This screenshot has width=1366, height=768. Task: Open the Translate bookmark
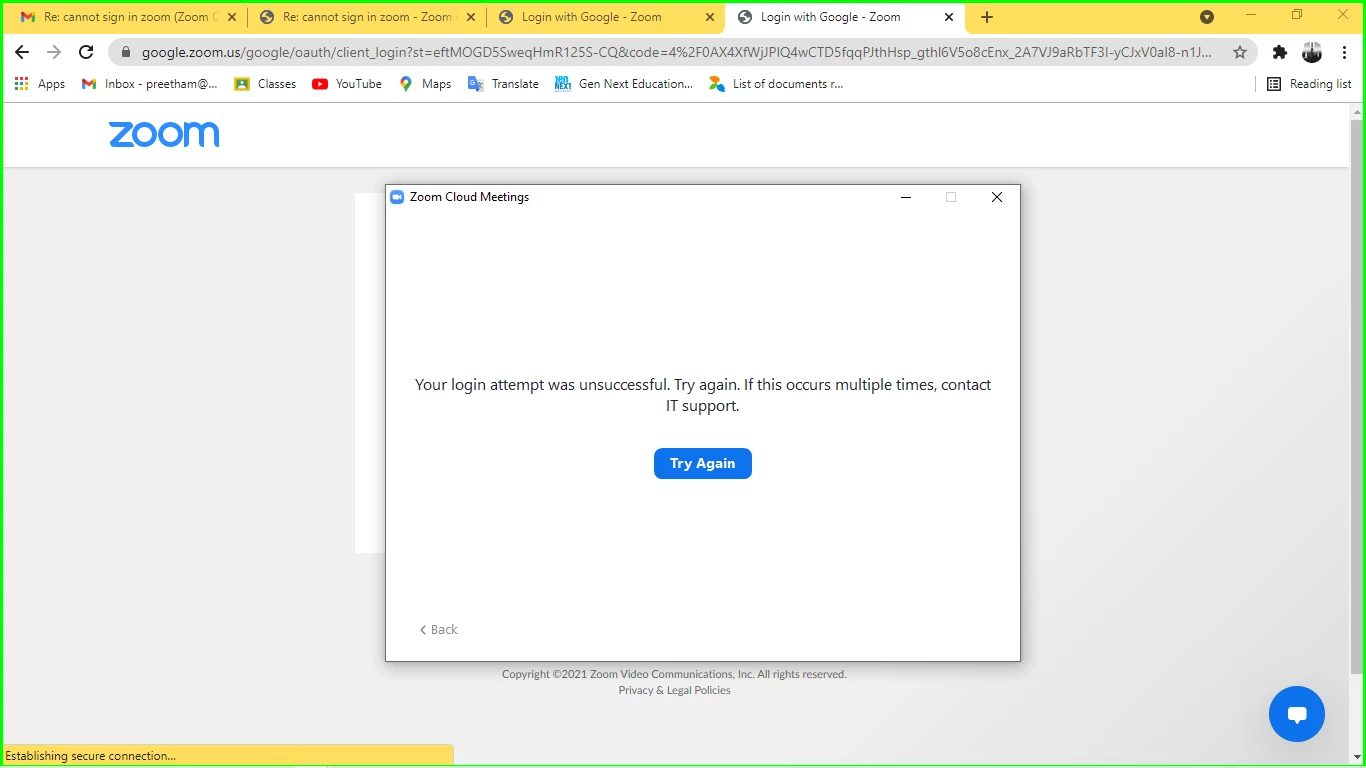503,84
